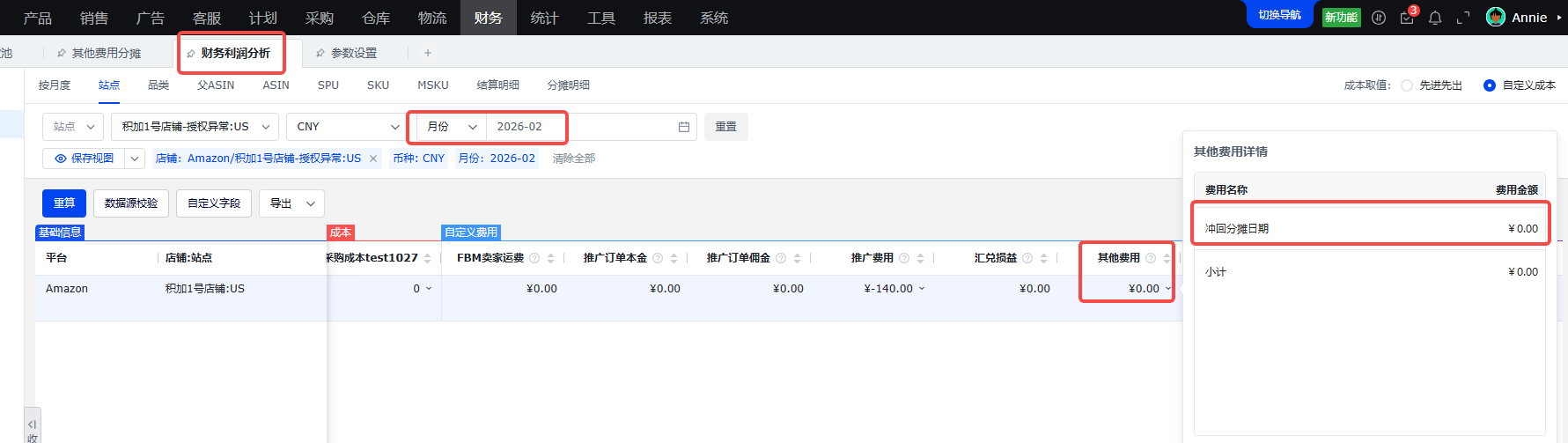Open the 统计 top menu
This screenshot has width=1568, height=443.
pyautogui.click(x=544, y=18)
